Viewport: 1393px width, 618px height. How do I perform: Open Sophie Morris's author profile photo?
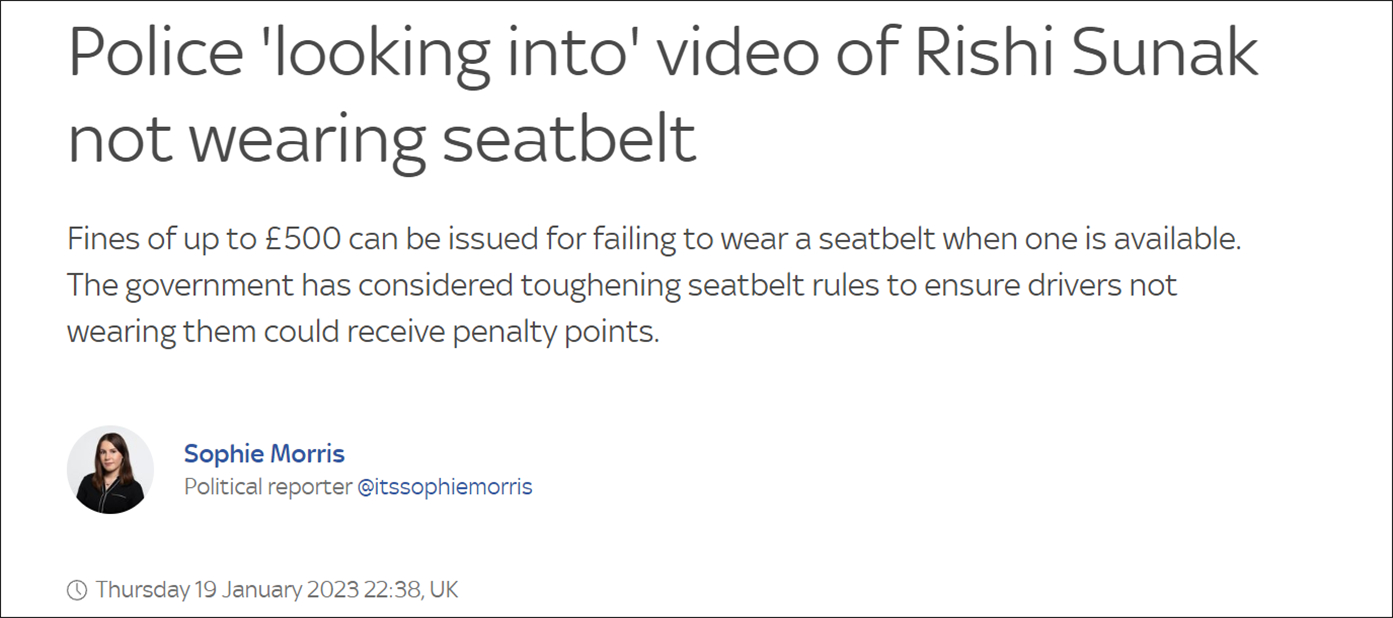110,469
